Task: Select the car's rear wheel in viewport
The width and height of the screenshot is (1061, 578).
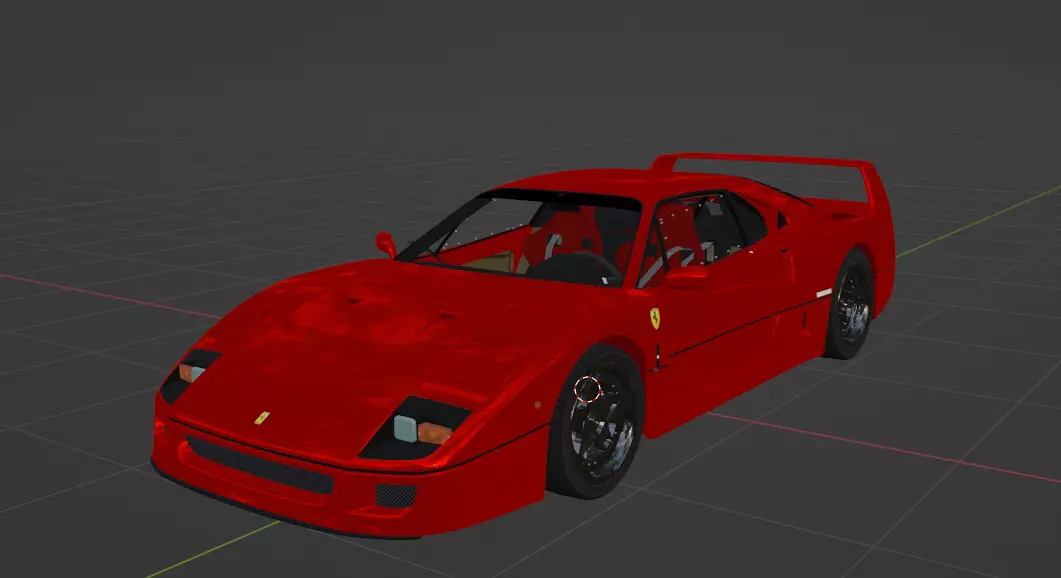Action: pyautogui.click(x=849, y=305)
